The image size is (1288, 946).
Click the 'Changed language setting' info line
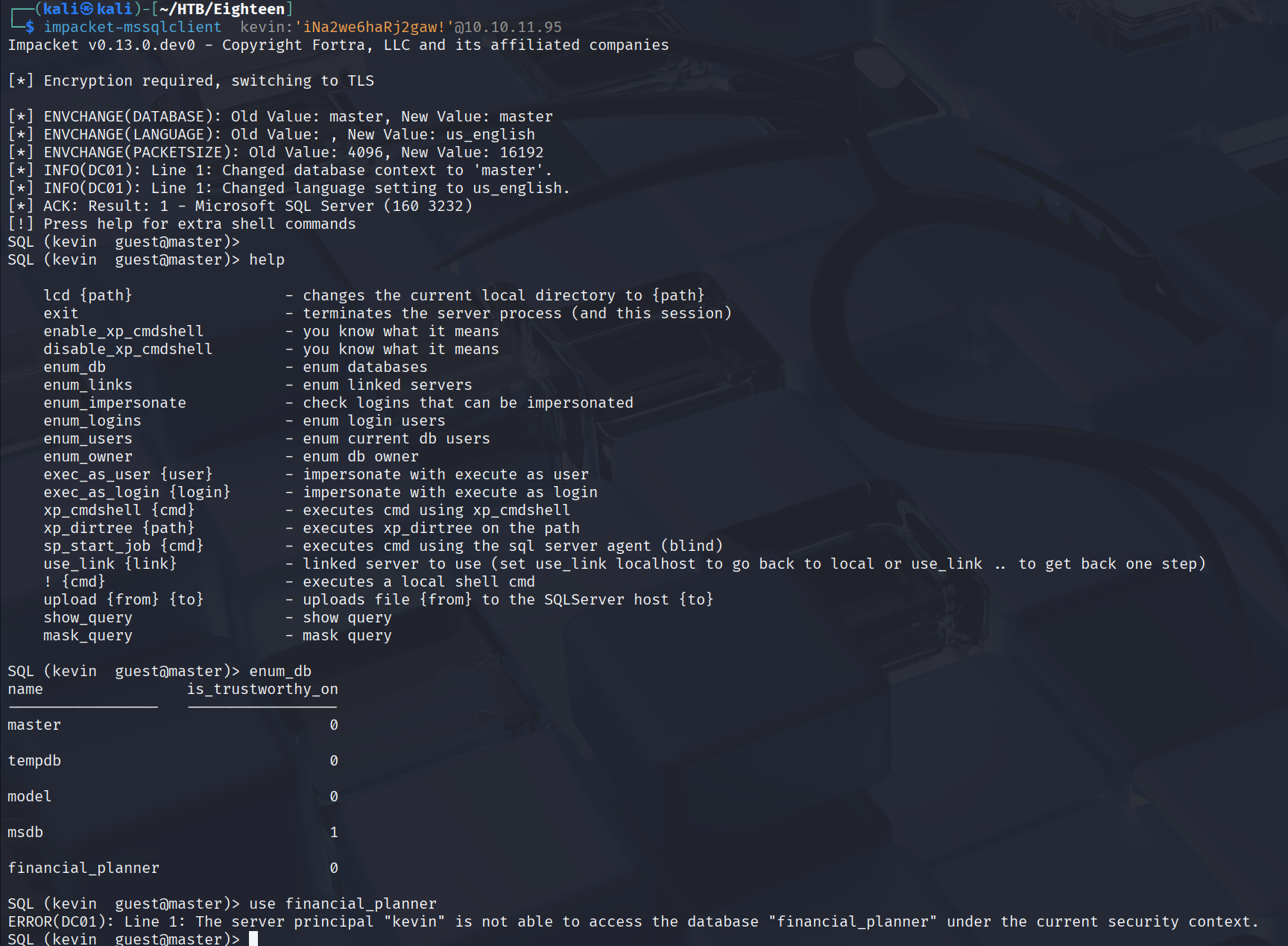click(x=289, y=188)
